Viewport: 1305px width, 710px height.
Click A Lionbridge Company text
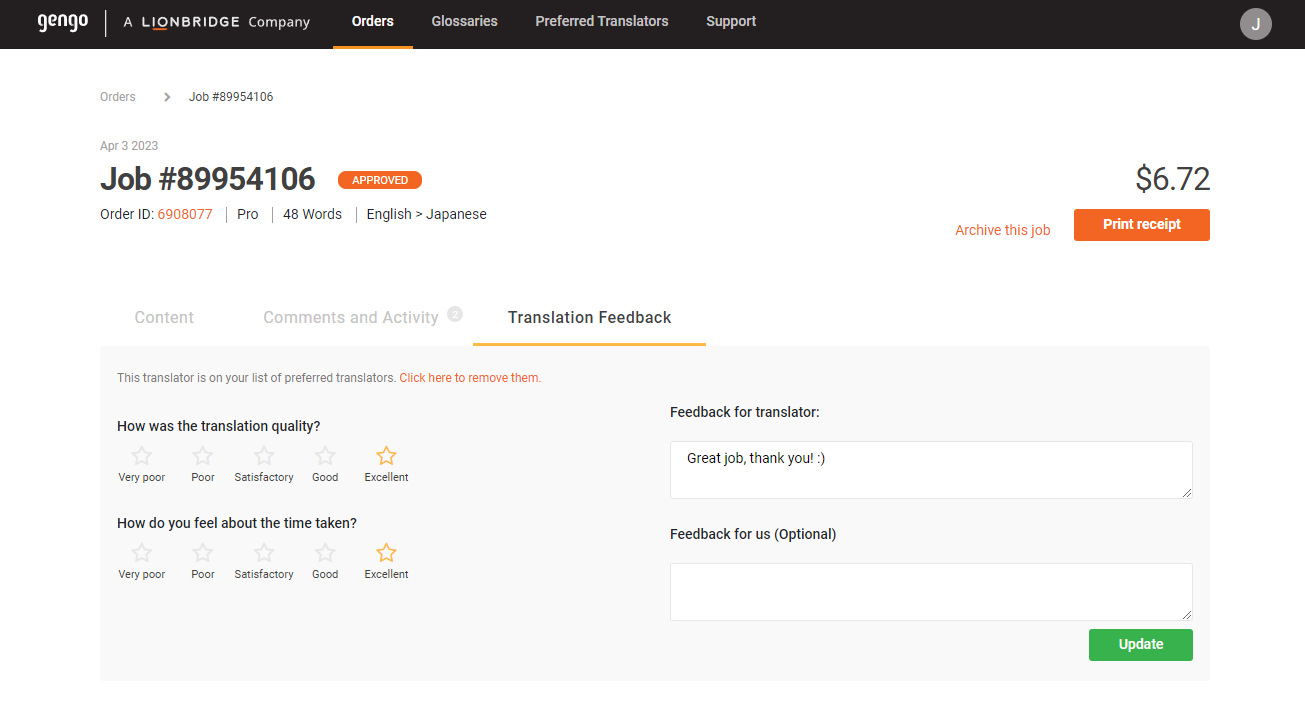[217, 22]
